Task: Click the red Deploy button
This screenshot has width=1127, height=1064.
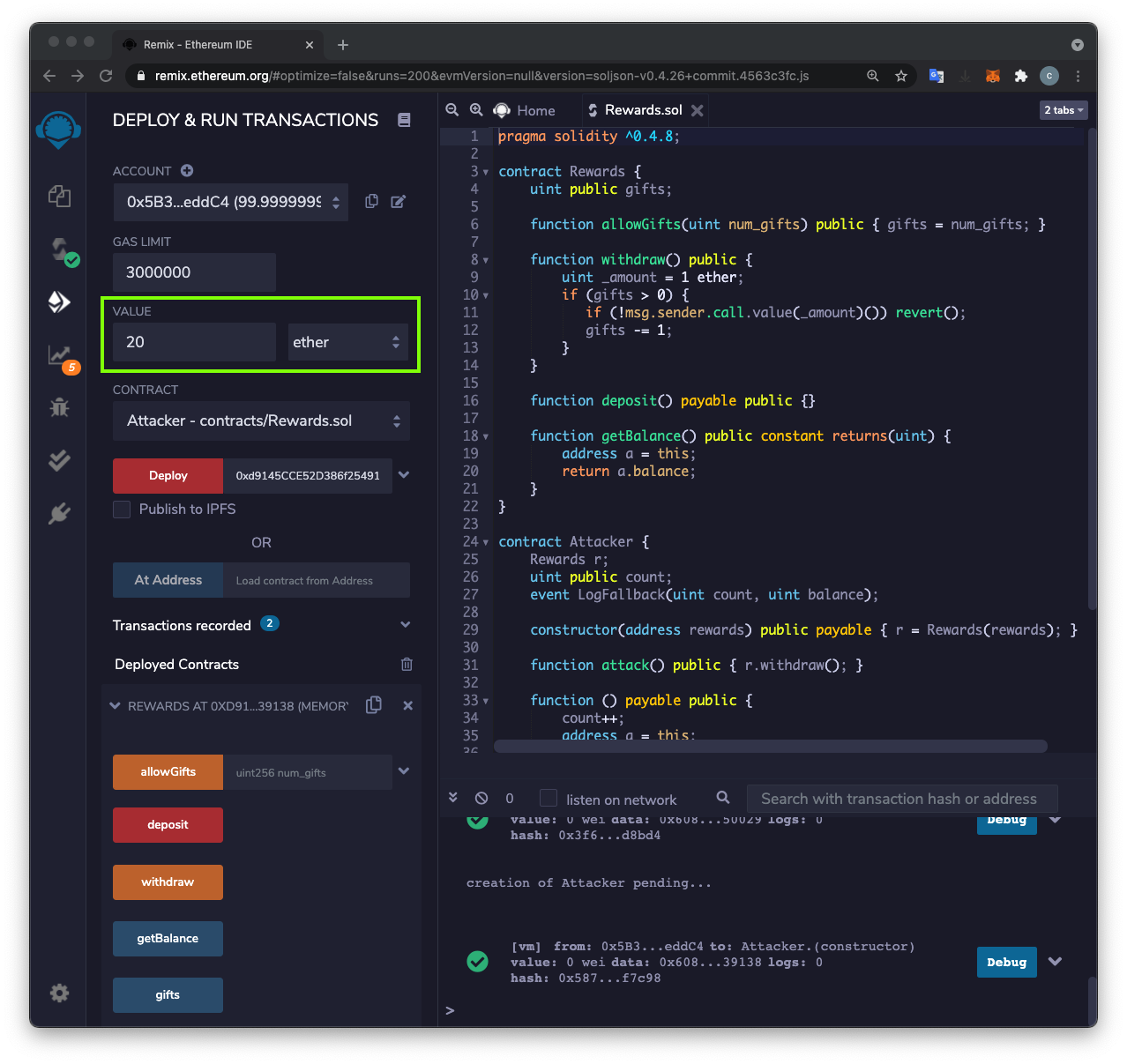Action: (168, 475)
